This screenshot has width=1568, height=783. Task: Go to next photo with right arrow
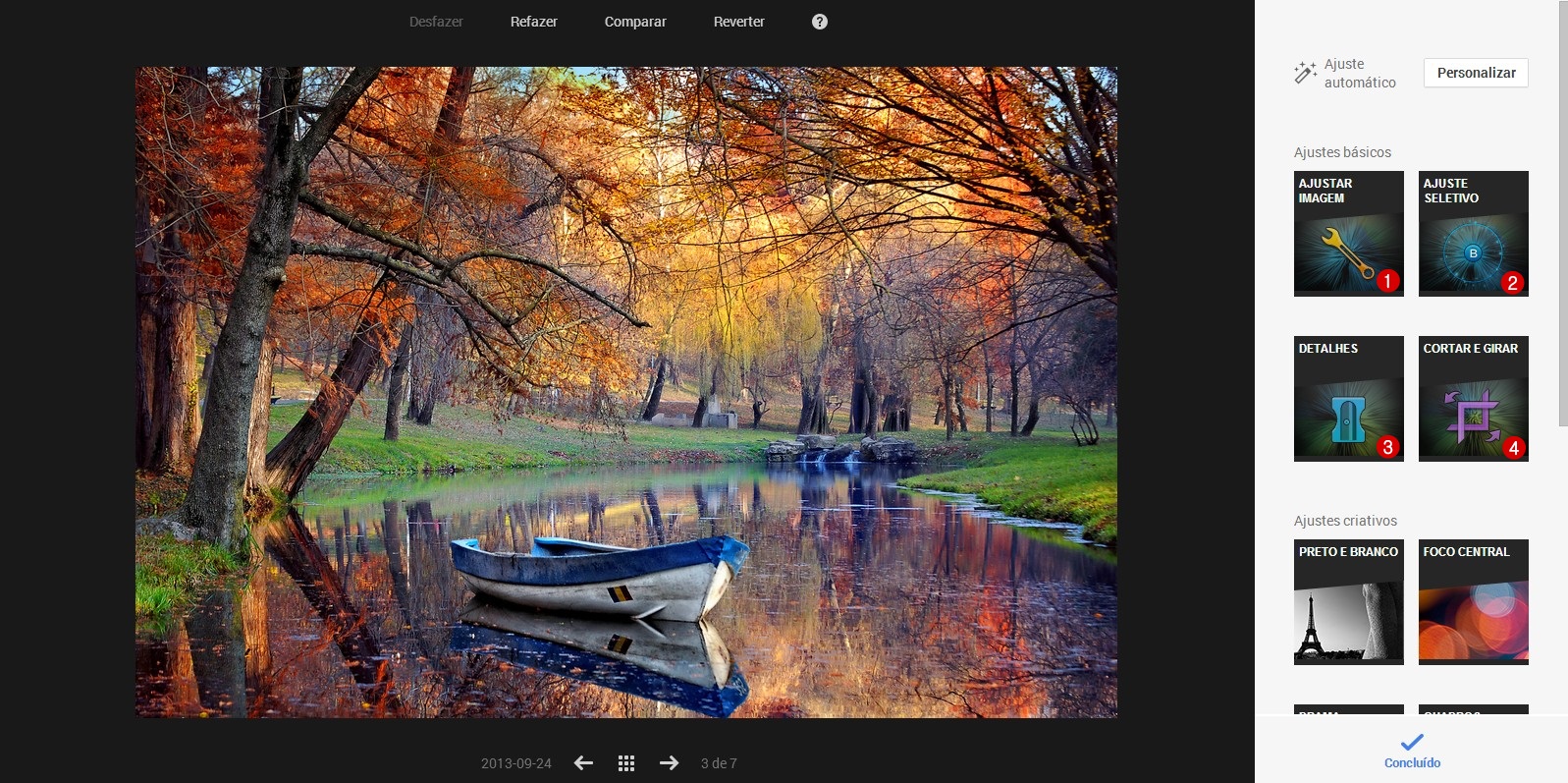[x=669, y=763]
